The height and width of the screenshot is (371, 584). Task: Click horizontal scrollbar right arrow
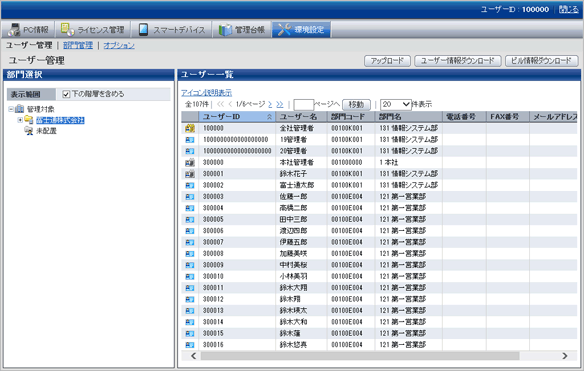coord(565,356)
